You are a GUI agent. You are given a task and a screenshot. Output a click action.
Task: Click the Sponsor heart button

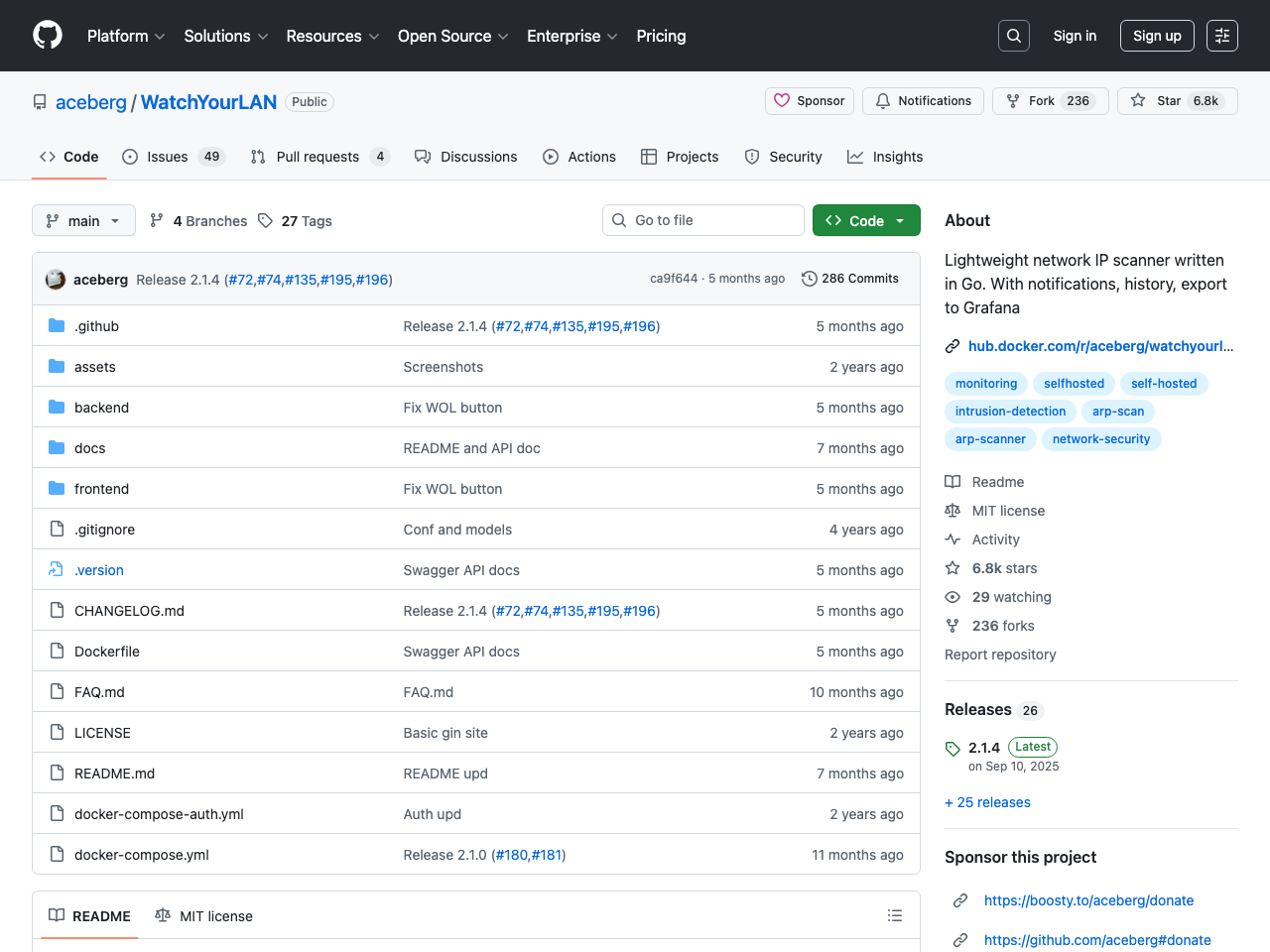[809, 101]
